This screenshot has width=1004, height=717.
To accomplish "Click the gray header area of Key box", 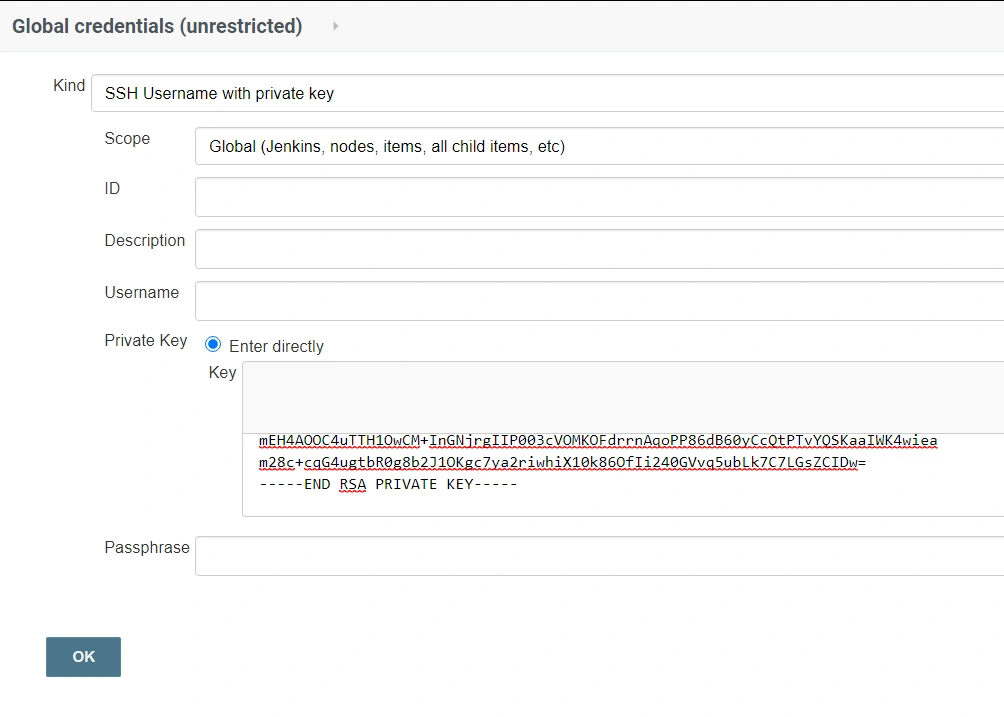I will 622,397.
